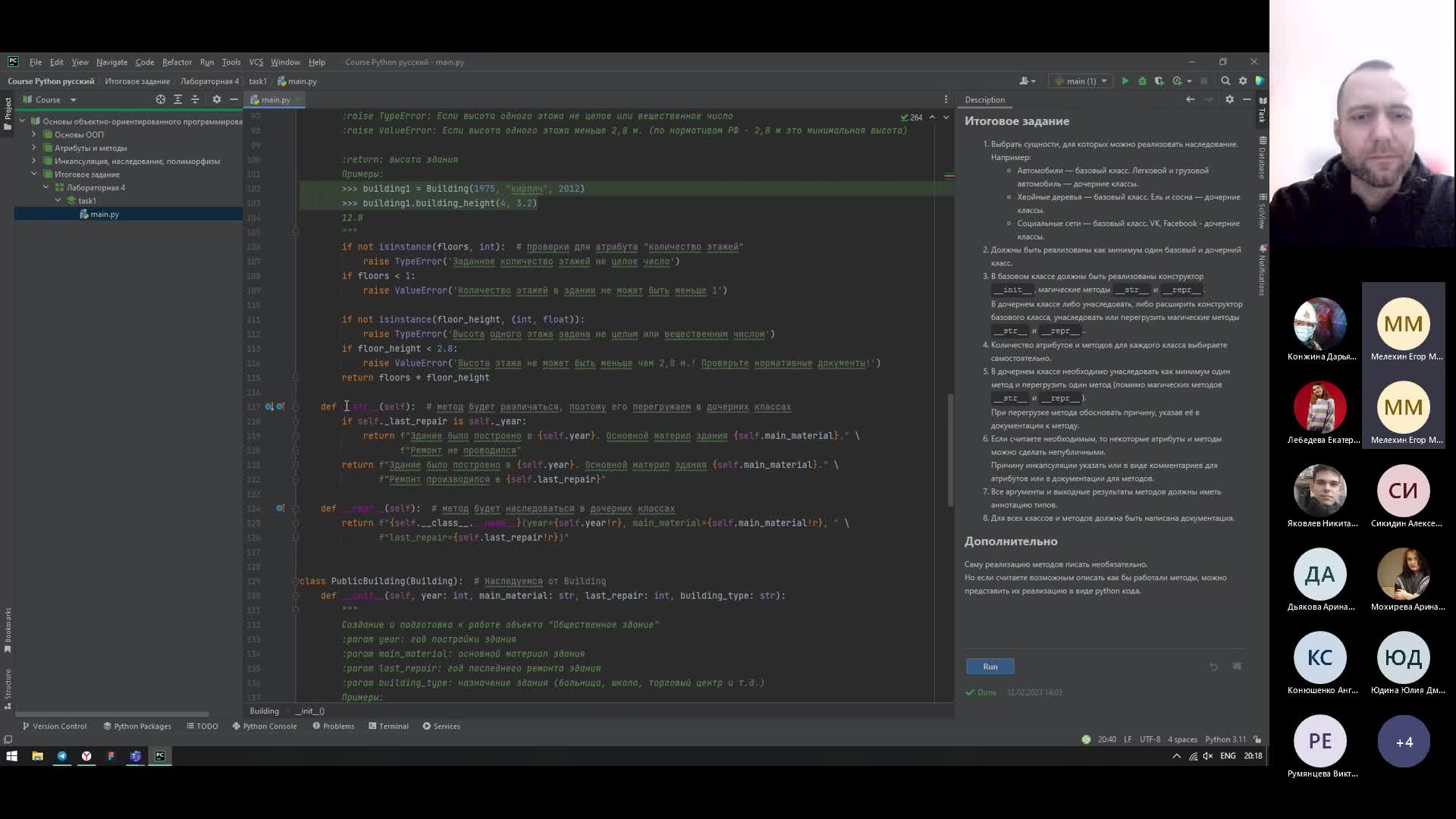Open the VCS menu

(256, 62)
